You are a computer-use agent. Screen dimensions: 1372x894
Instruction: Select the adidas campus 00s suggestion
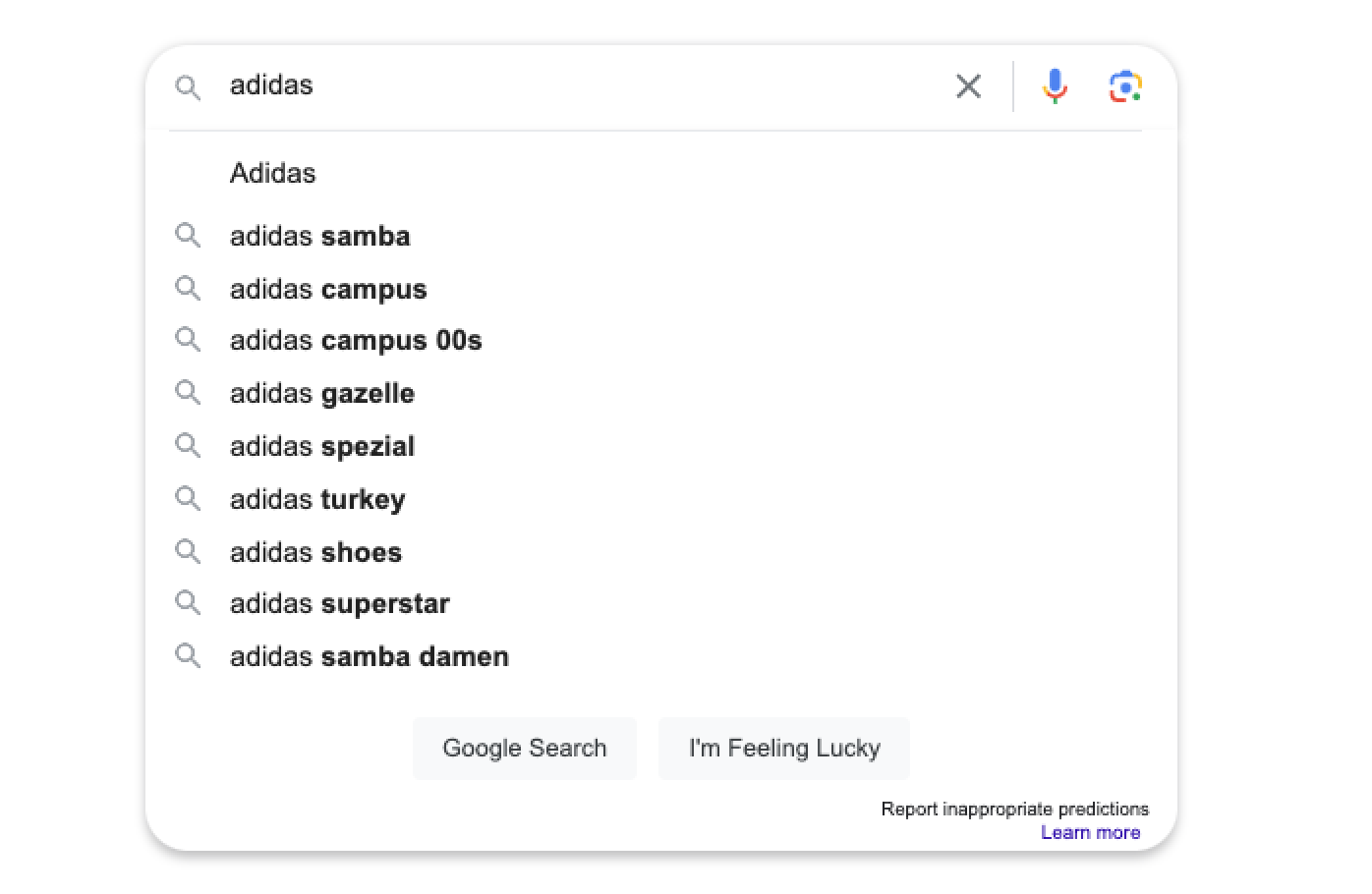(x=356, y=341)
